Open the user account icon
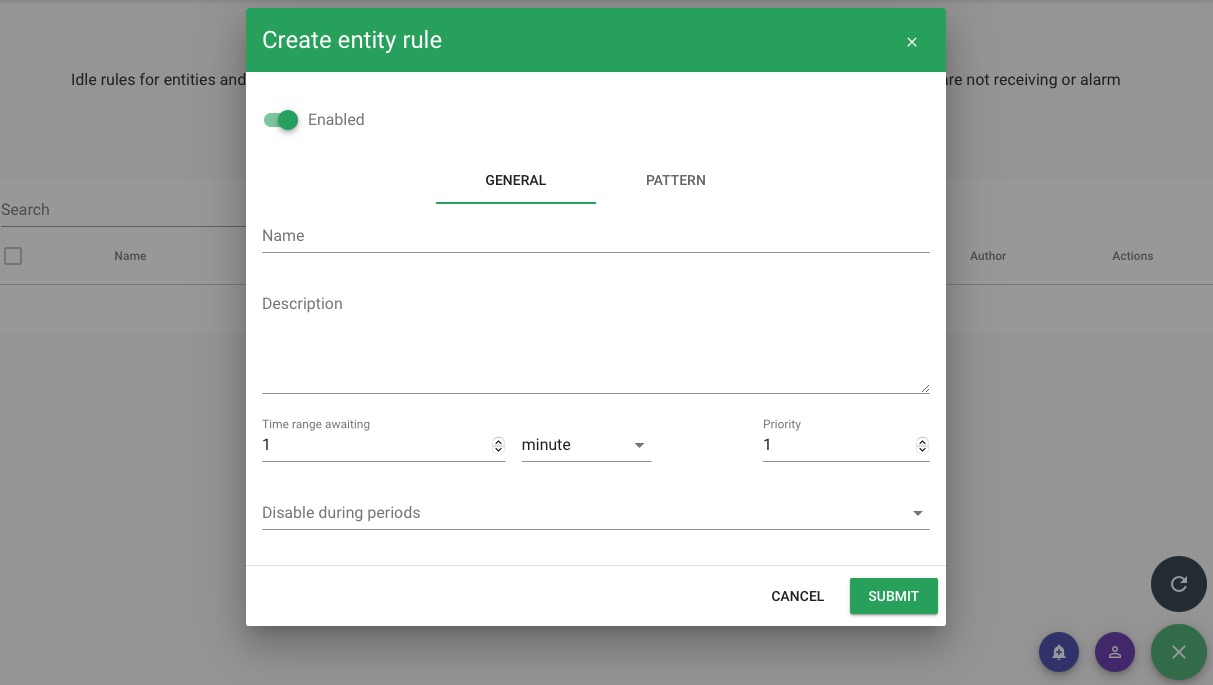This screenshot has height=685, width=1213. 1115,651
